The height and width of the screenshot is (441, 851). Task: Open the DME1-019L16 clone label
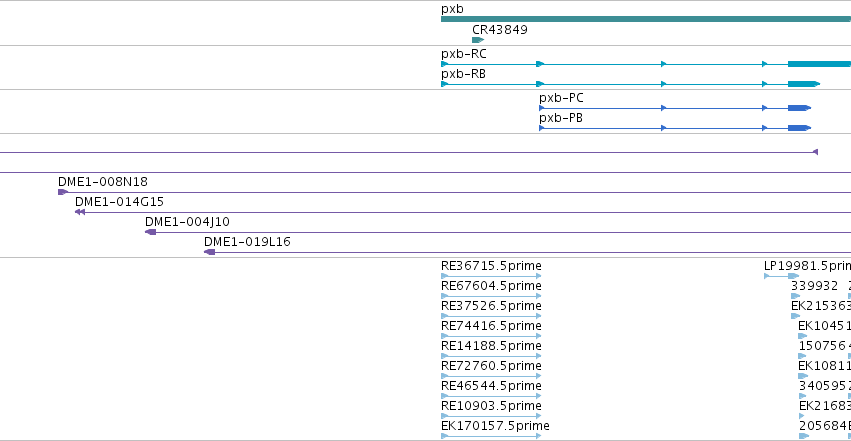247,242
